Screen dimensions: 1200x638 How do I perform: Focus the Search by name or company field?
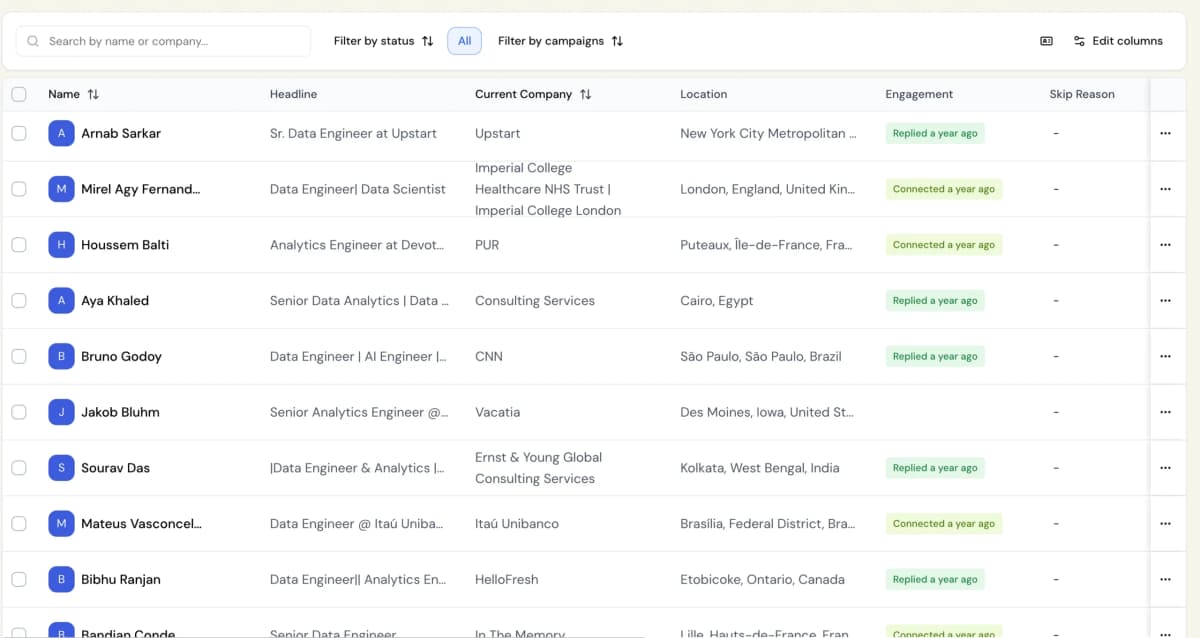(163, 41)
